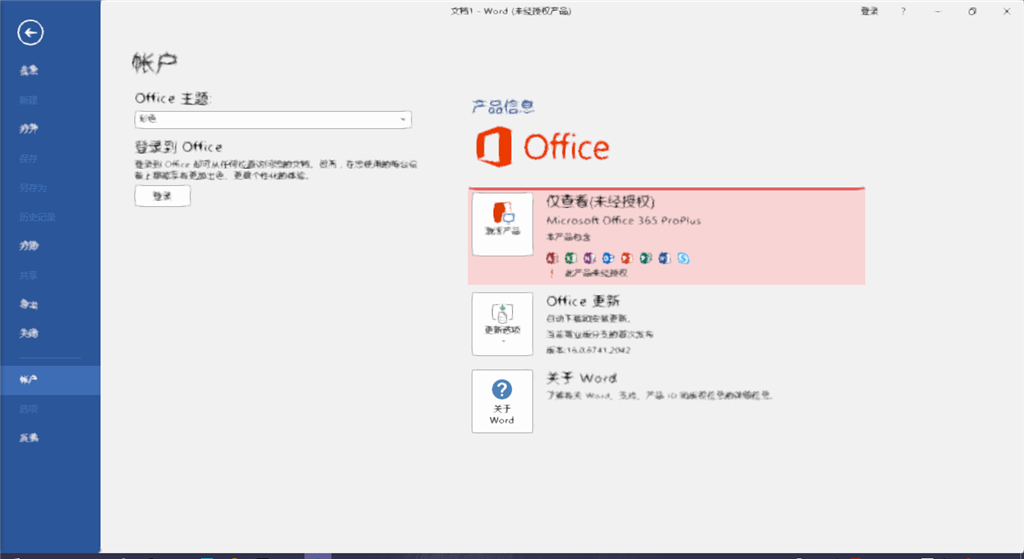Open Help with the question mark in title bar
Viewport: 1024px width, 559px height.
tap(903, 11)
